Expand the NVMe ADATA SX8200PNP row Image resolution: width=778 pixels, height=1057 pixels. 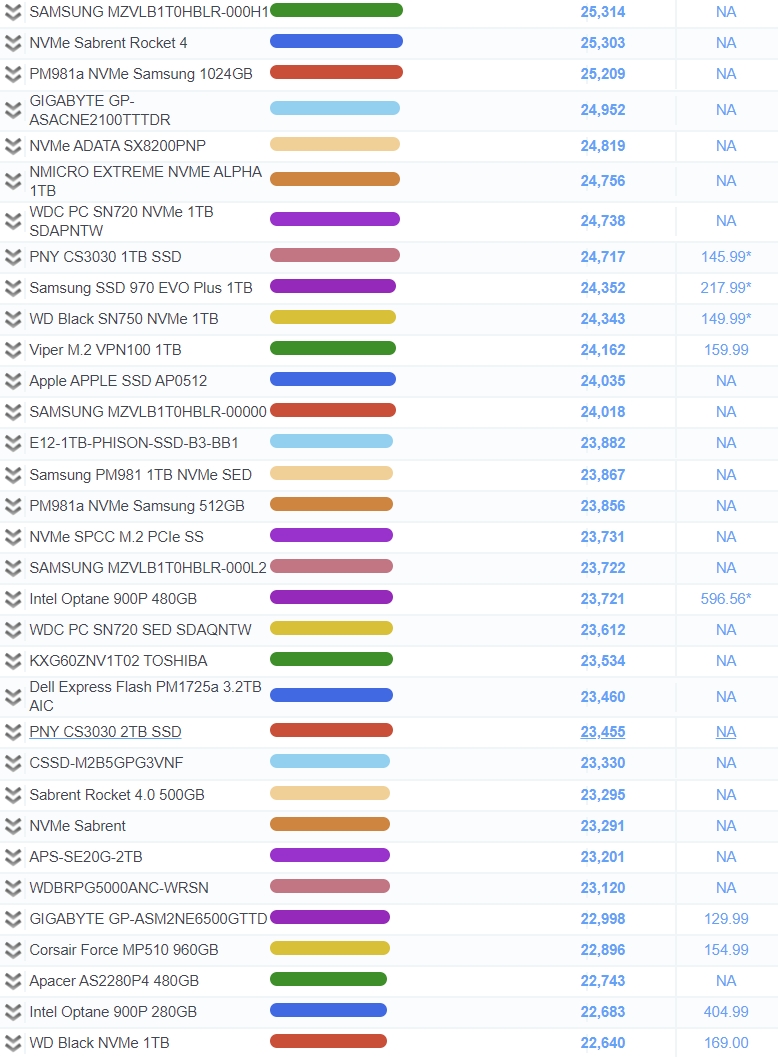(13, 146)
